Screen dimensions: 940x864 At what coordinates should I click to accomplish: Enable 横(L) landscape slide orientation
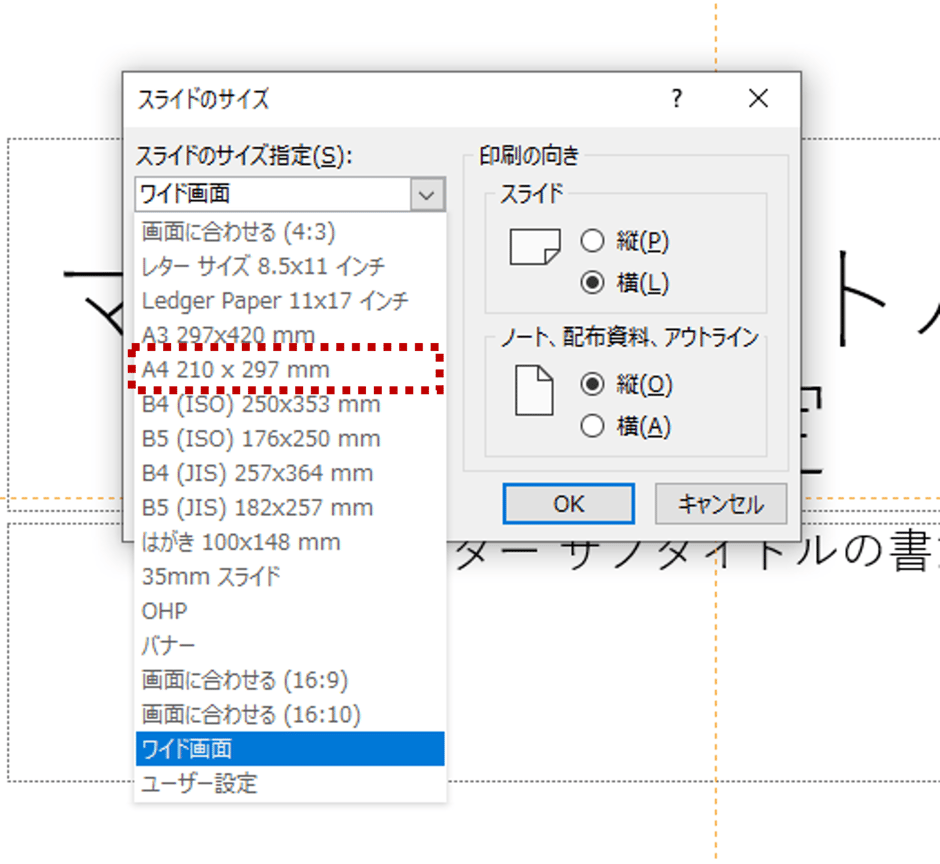[x=593, y=283]
